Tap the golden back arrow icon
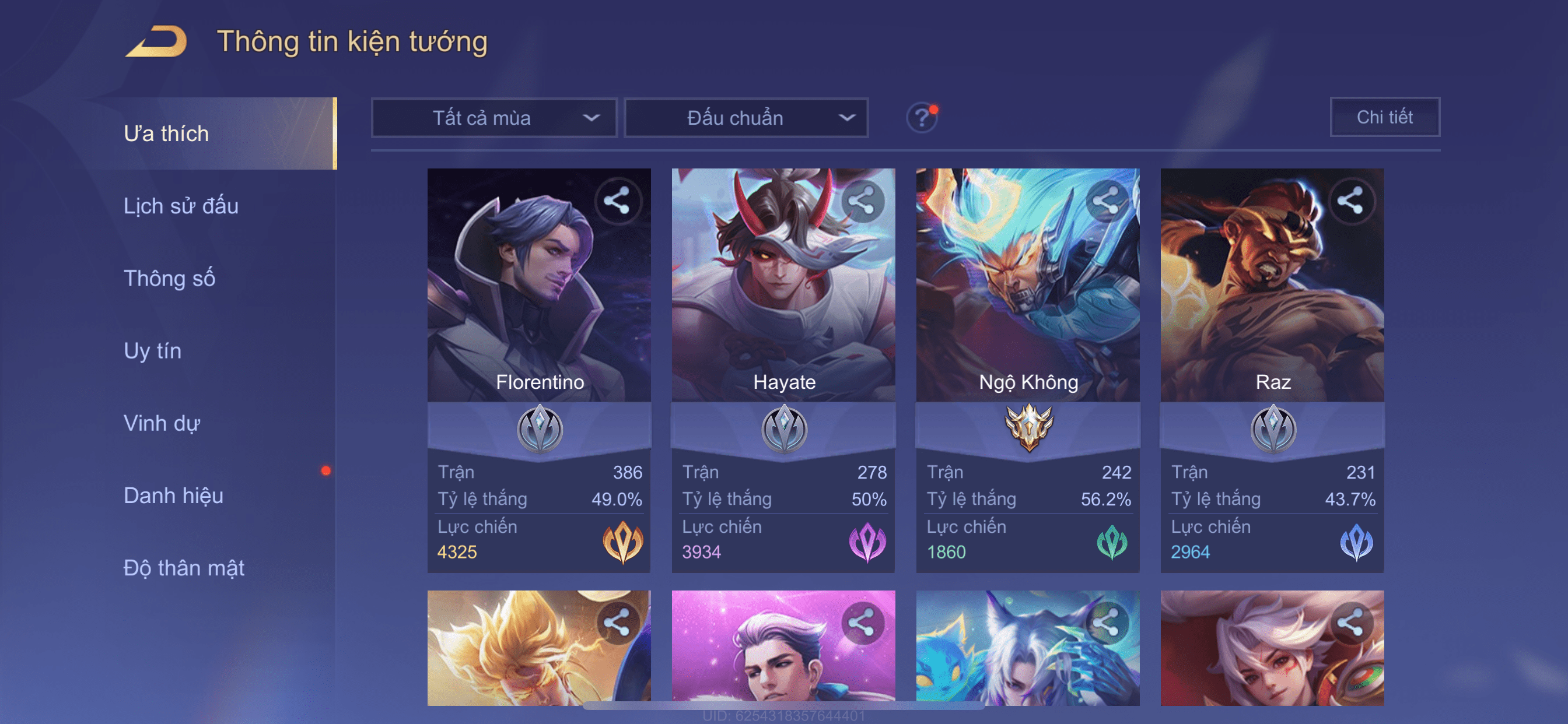 156,41
